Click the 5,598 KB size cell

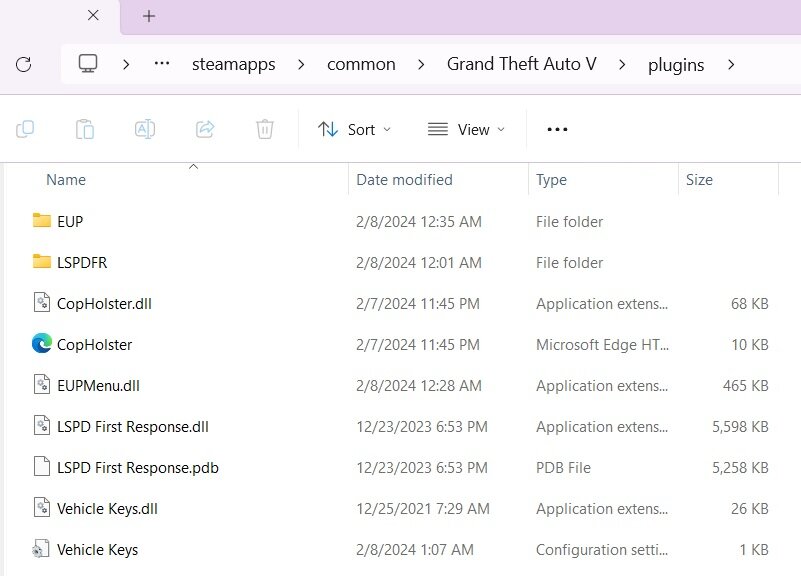[740, 427]
